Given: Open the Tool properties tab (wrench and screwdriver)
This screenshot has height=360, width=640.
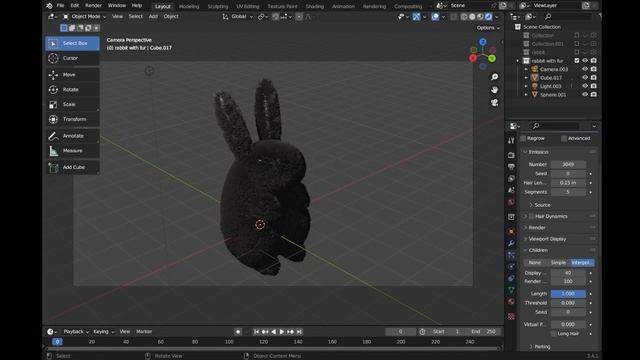Looking at the screenshot, I should (x=511, y=140).
